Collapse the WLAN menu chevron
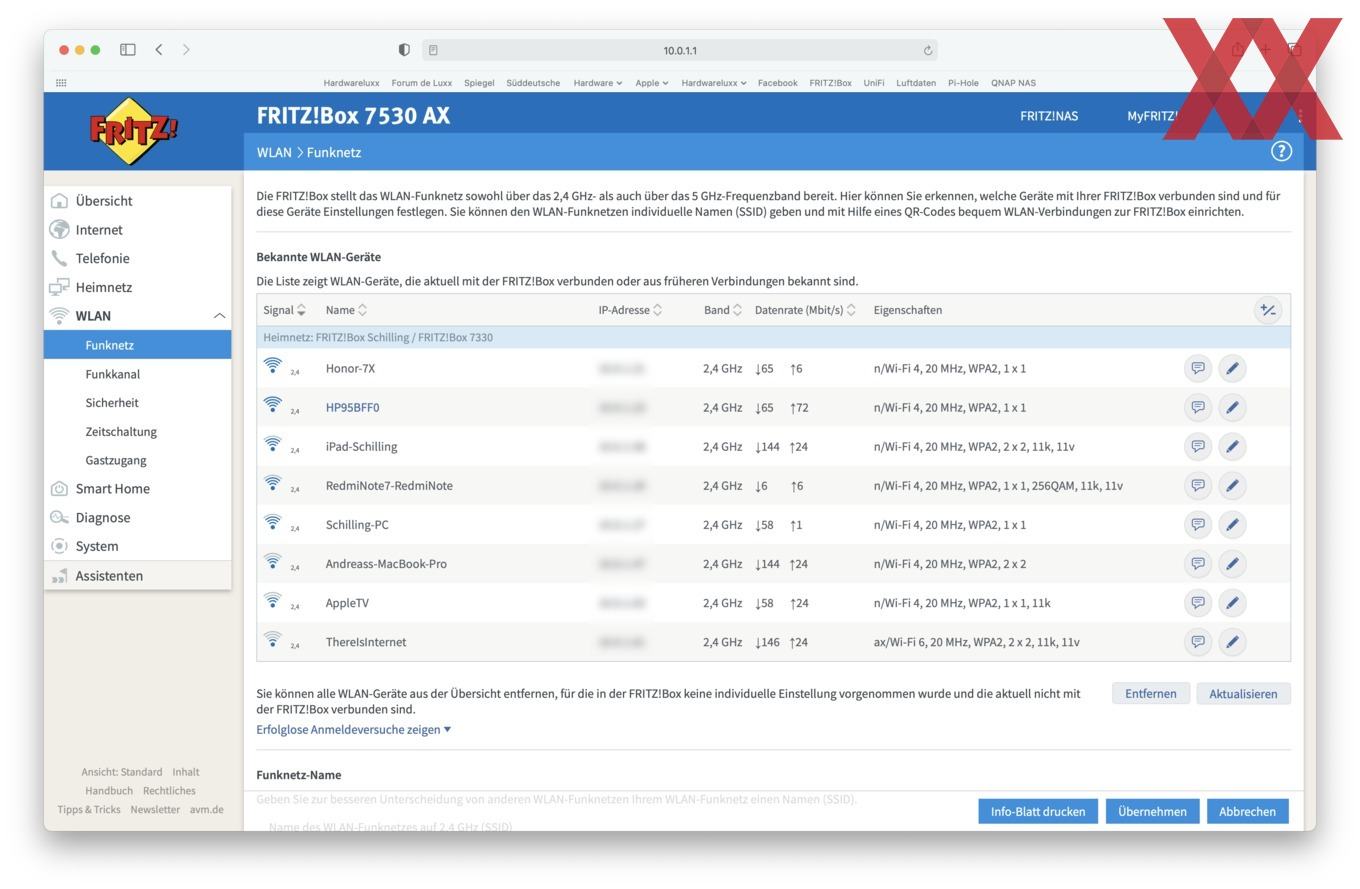This screenshot has height=889, width=1360. pos(219,316)
